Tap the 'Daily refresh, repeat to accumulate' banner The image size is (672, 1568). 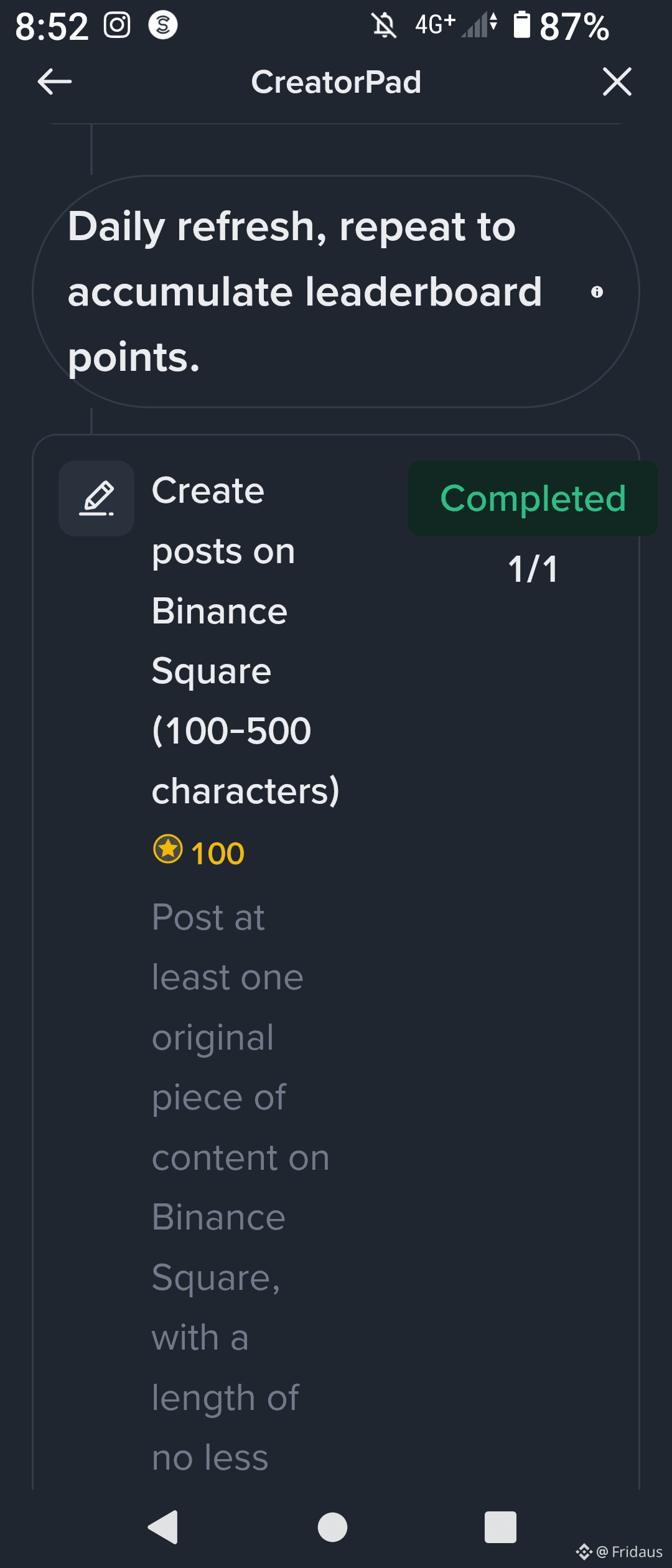(305, 292)
